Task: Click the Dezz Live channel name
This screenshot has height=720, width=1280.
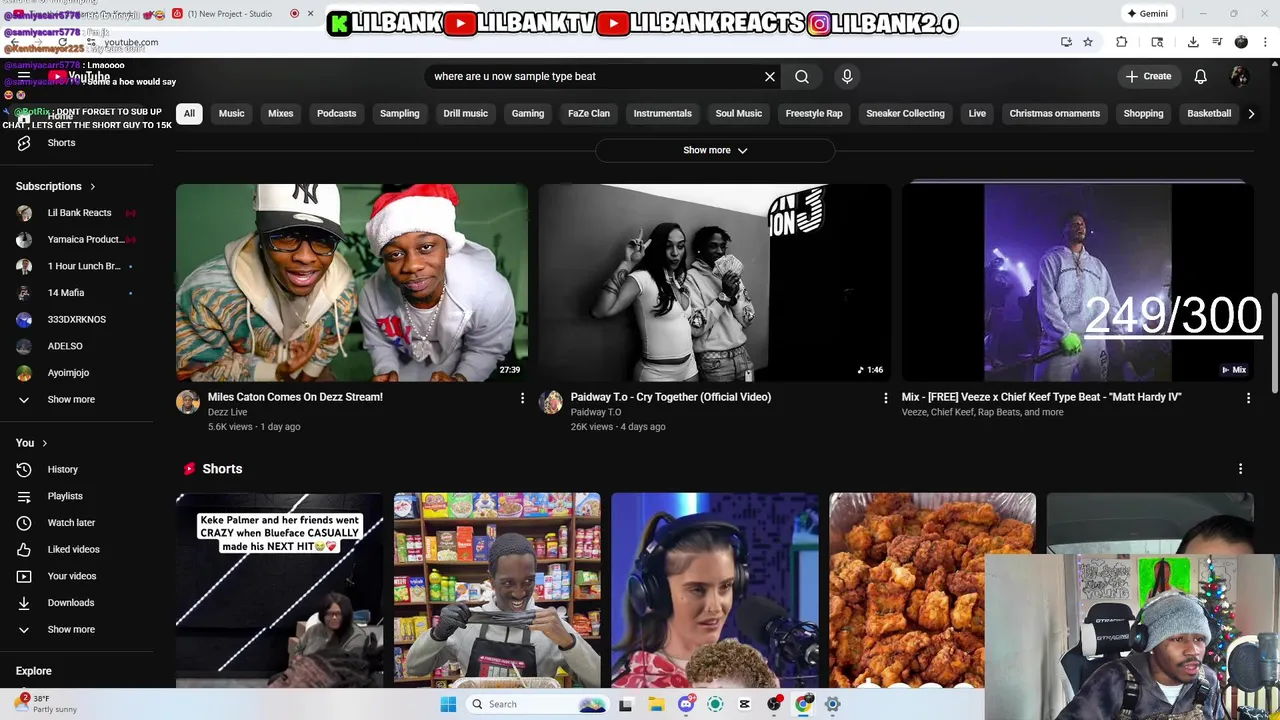Action: click(x=227, y=412)
